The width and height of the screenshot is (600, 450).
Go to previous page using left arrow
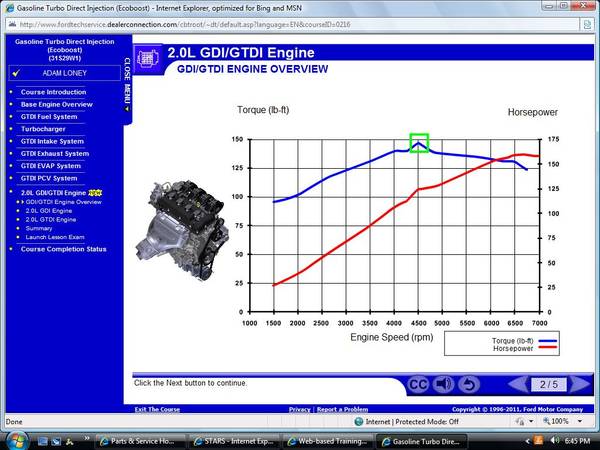[x=518, y=384]
